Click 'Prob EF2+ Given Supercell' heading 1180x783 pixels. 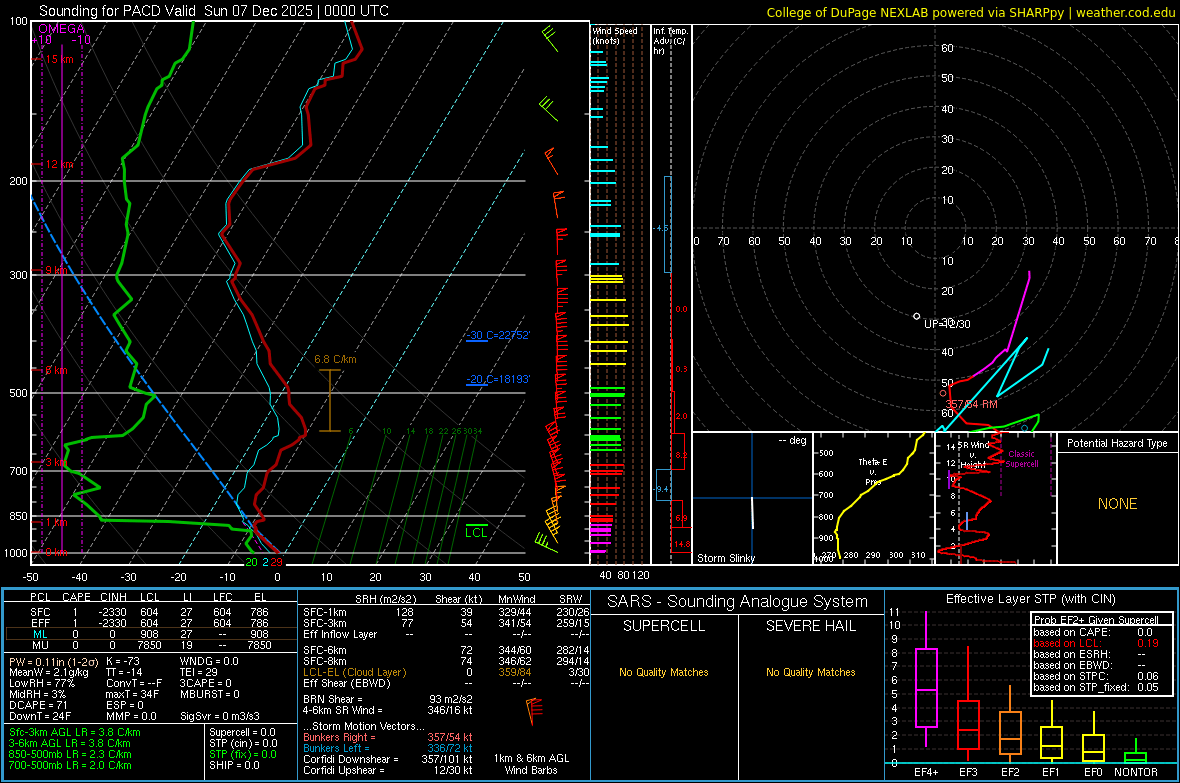[1096, 620]
